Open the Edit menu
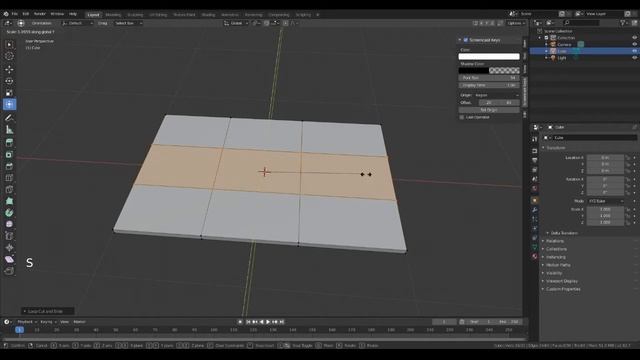The image size is (640, 360). click(26, 14)
